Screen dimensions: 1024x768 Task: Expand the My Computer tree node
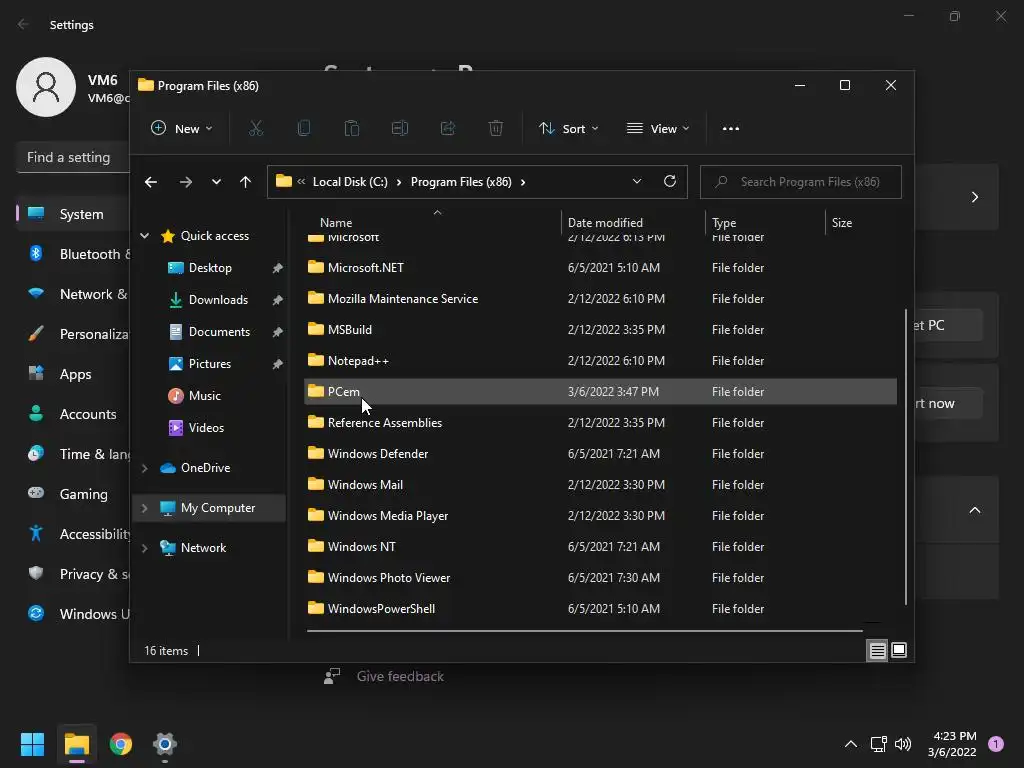(144, 508)
